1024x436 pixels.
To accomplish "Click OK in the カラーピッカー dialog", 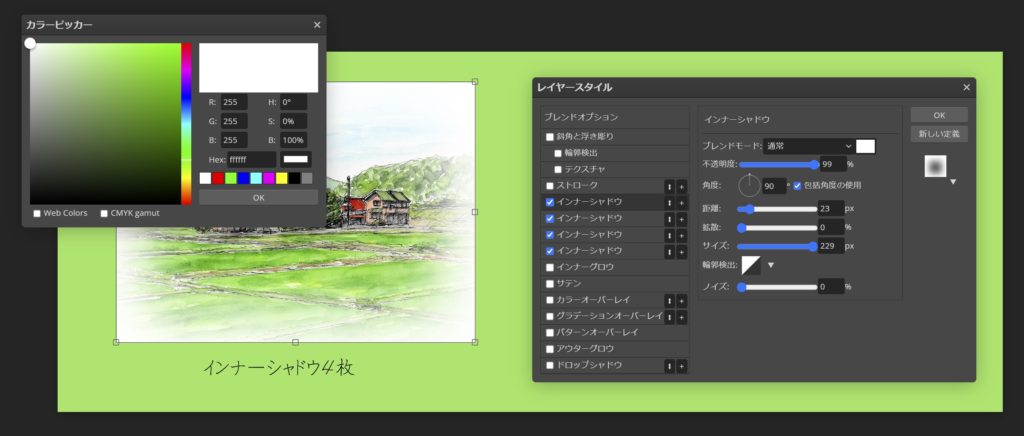I will [x=258, y=198].
